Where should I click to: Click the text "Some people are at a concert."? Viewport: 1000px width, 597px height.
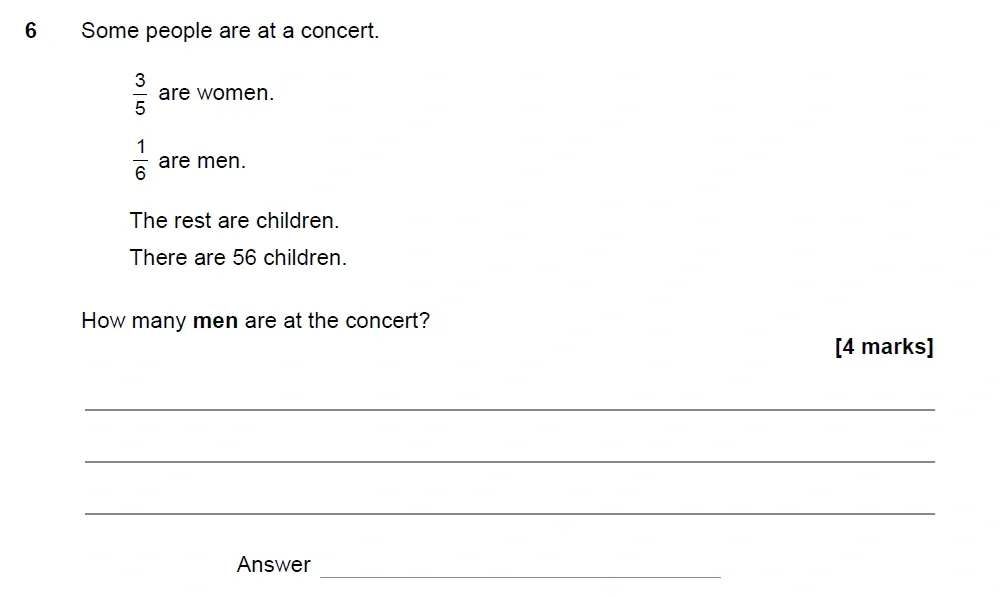tap(230, 31)
